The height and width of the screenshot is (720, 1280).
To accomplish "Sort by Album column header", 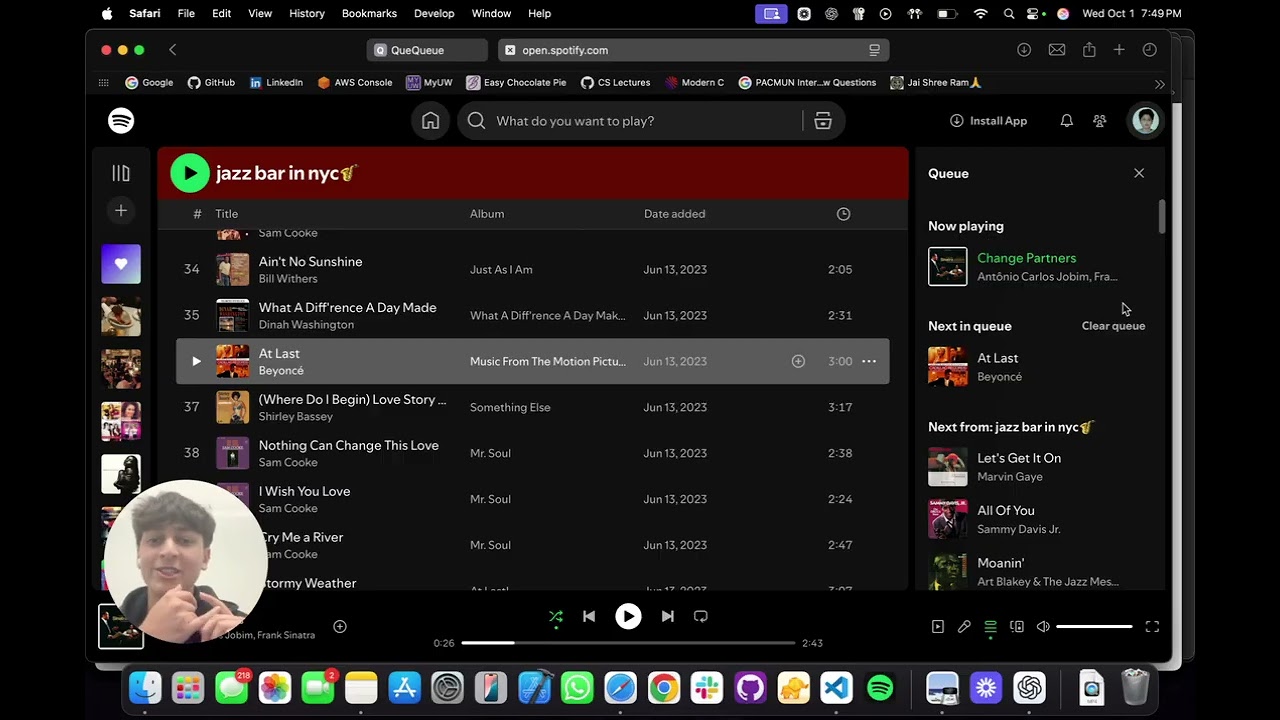I will (487, 214).
